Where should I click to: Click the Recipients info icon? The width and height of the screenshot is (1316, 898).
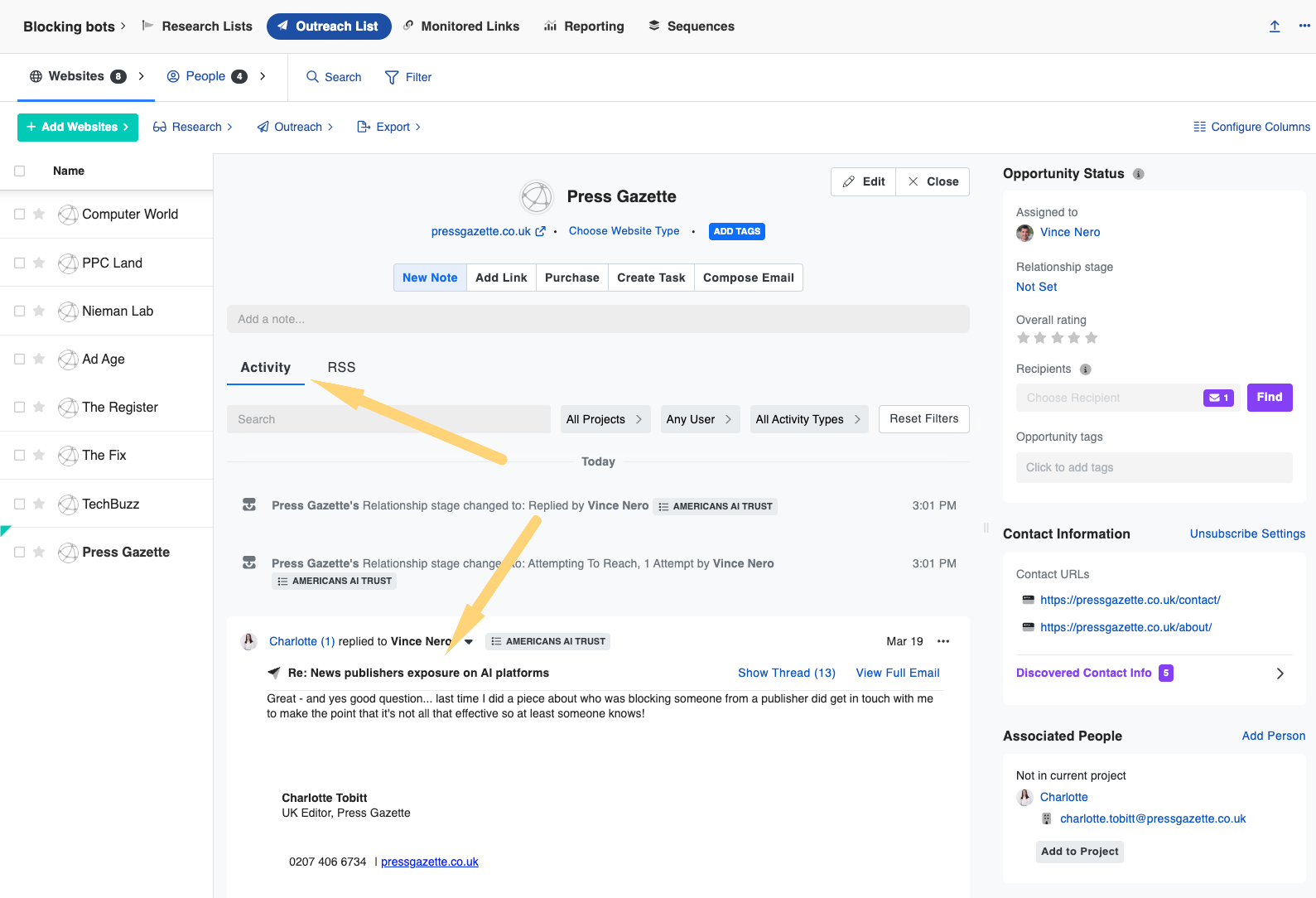coord(1086,369)
